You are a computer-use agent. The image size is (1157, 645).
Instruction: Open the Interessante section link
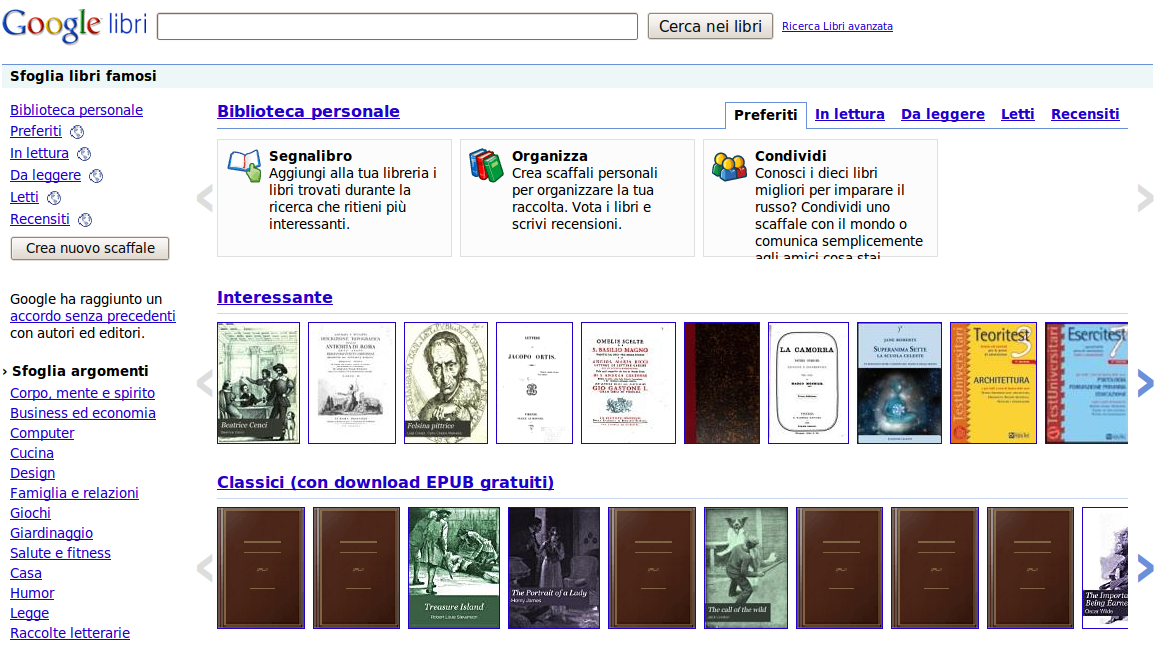click(274, 297)
